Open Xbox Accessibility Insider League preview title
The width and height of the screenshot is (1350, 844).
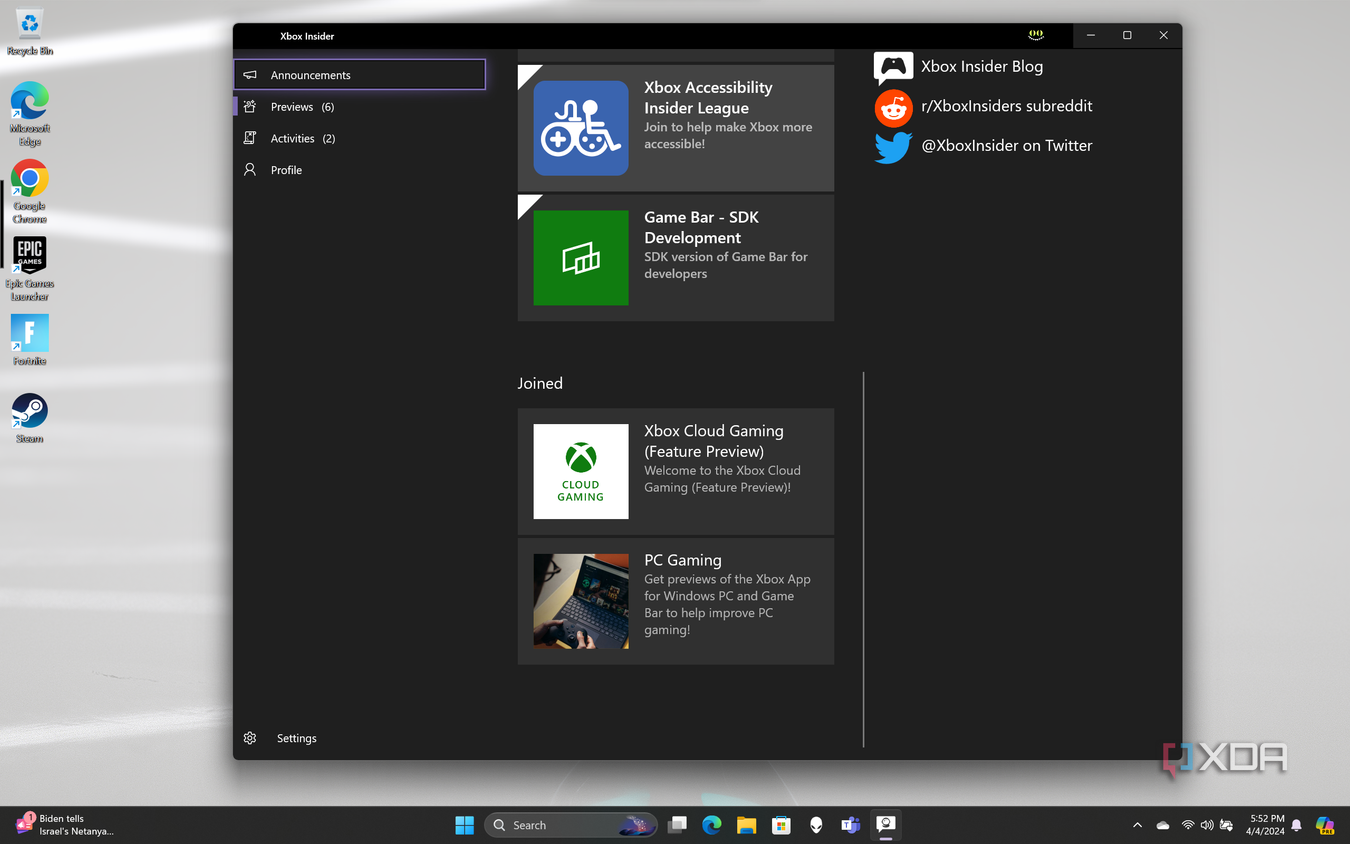point(708,98)
